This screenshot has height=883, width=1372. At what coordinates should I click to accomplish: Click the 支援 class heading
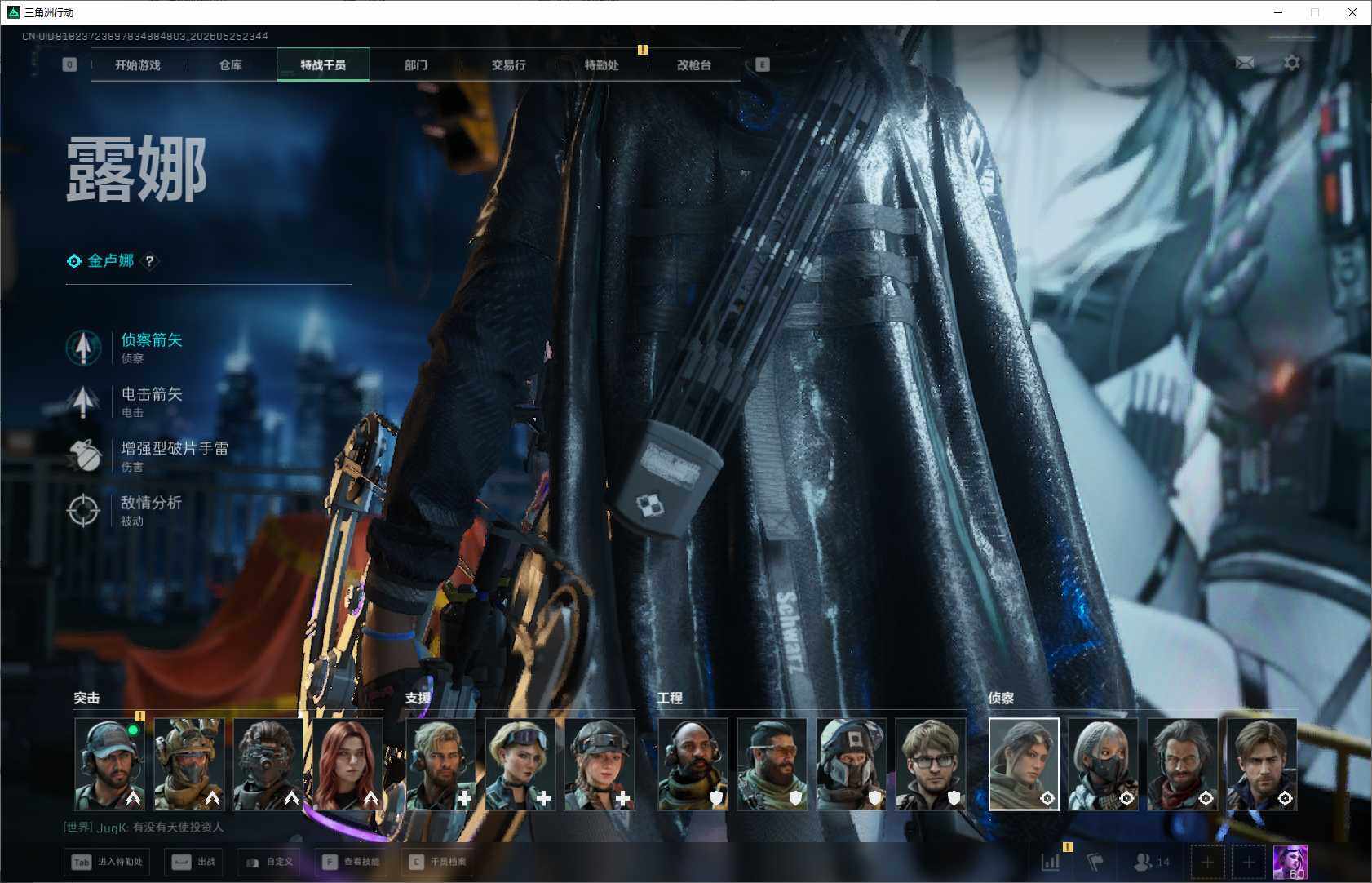(x=418, y=699)
